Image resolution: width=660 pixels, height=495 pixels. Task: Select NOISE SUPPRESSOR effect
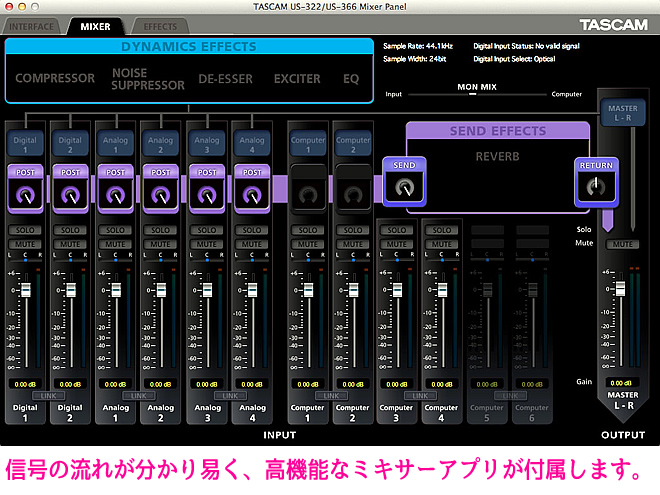coord(148,79)
